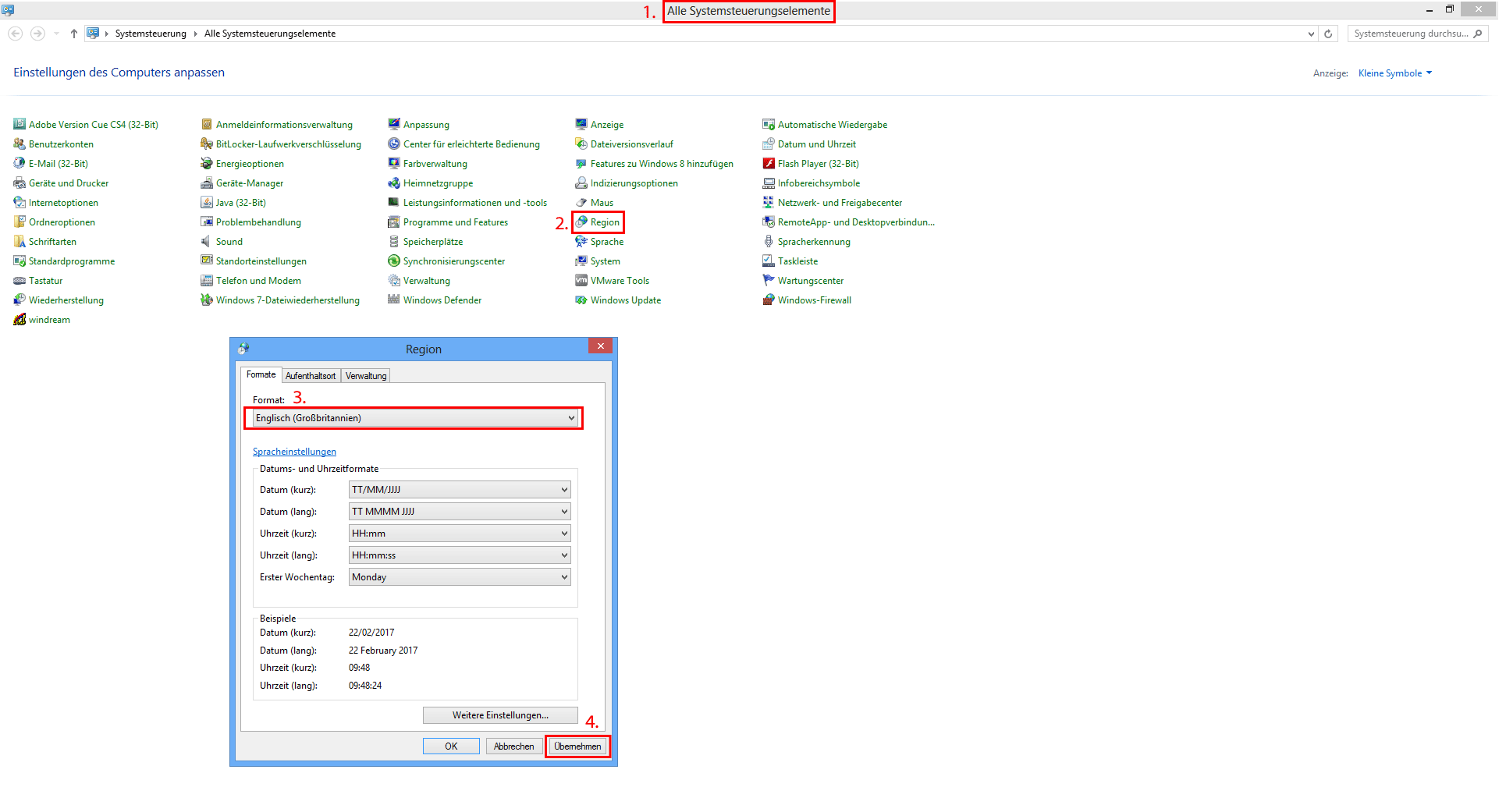Open the Windows-Firewall icon
The width and height of the screenshot is (1499, 812).
[769, 300]
